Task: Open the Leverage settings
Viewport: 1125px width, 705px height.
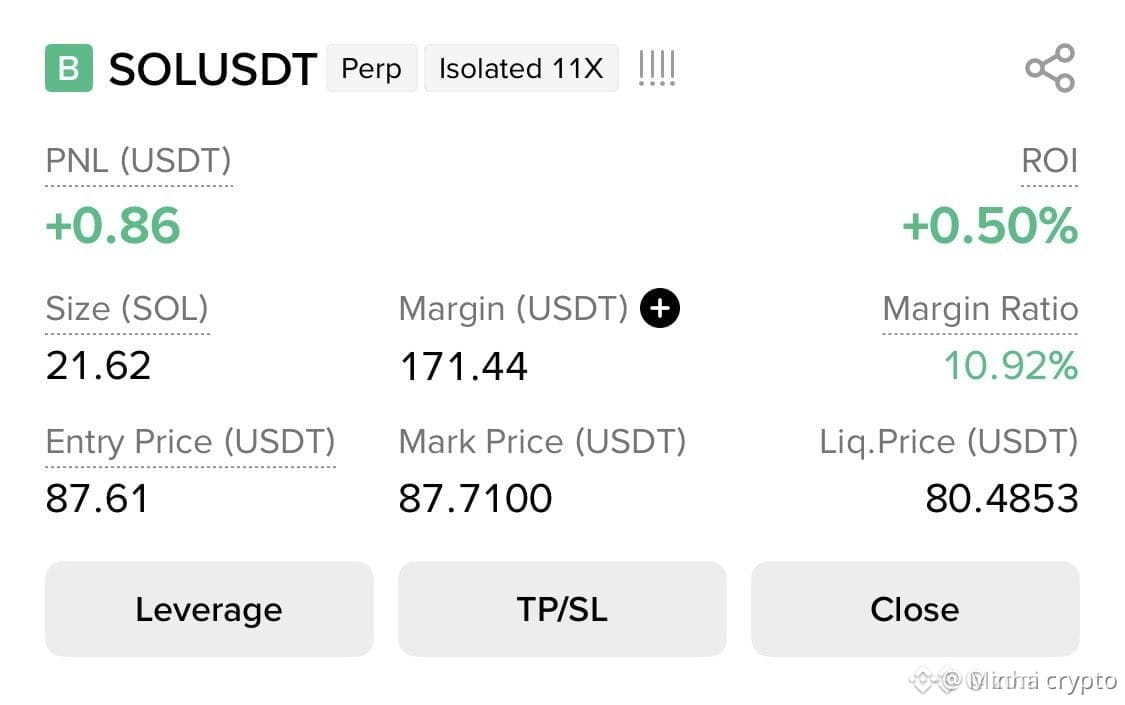Action: coord(209,609)
